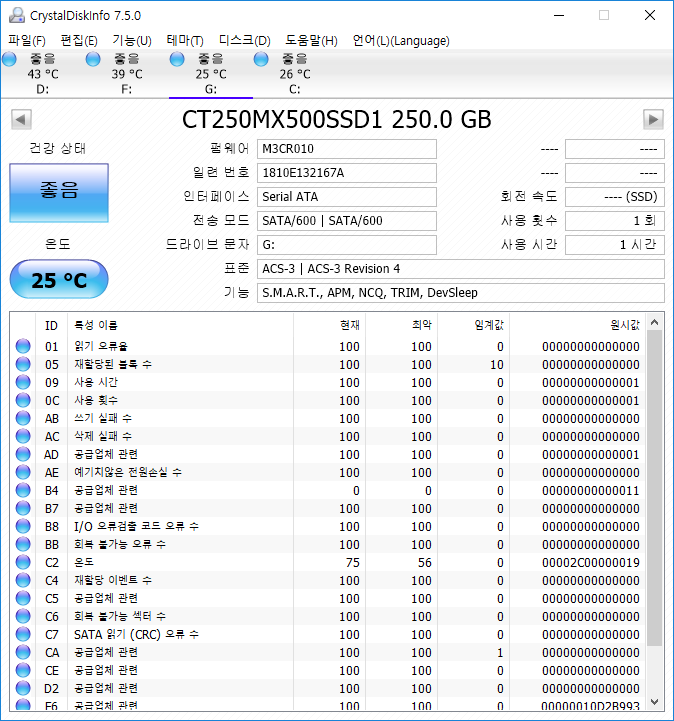
Task: Click the 현재 column header
Action: [x=329, y=325]
